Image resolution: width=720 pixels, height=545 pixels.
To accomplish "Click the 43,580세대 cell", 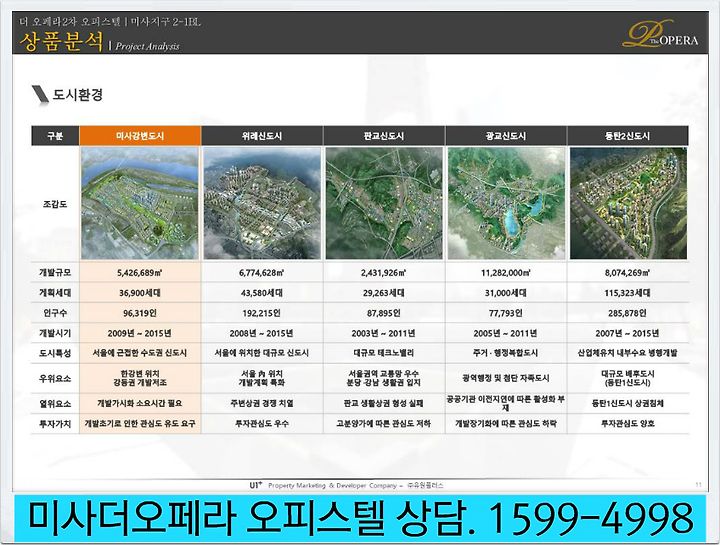I will coord(262,293).
